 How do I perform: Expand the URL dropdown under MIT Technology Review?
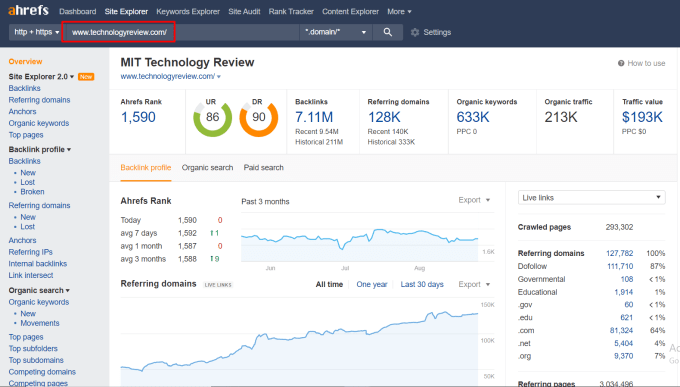219,77
